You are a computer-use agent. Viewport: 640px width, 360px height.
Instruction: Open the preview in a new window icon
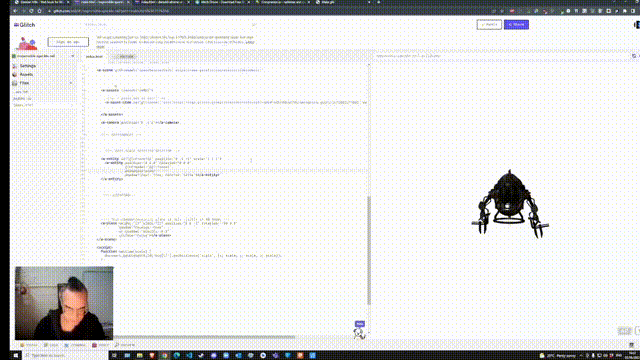pos(634,56)
